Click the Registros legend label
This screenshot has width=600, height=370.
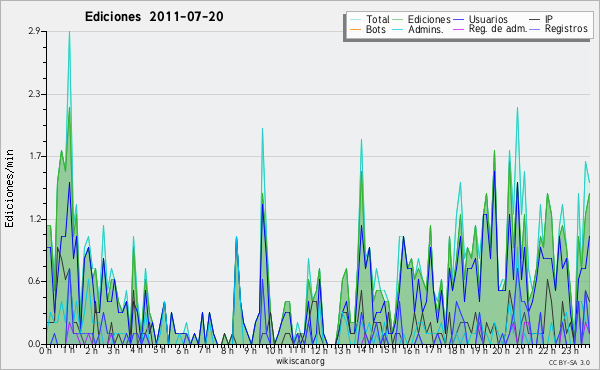click(x=566, y=29)
